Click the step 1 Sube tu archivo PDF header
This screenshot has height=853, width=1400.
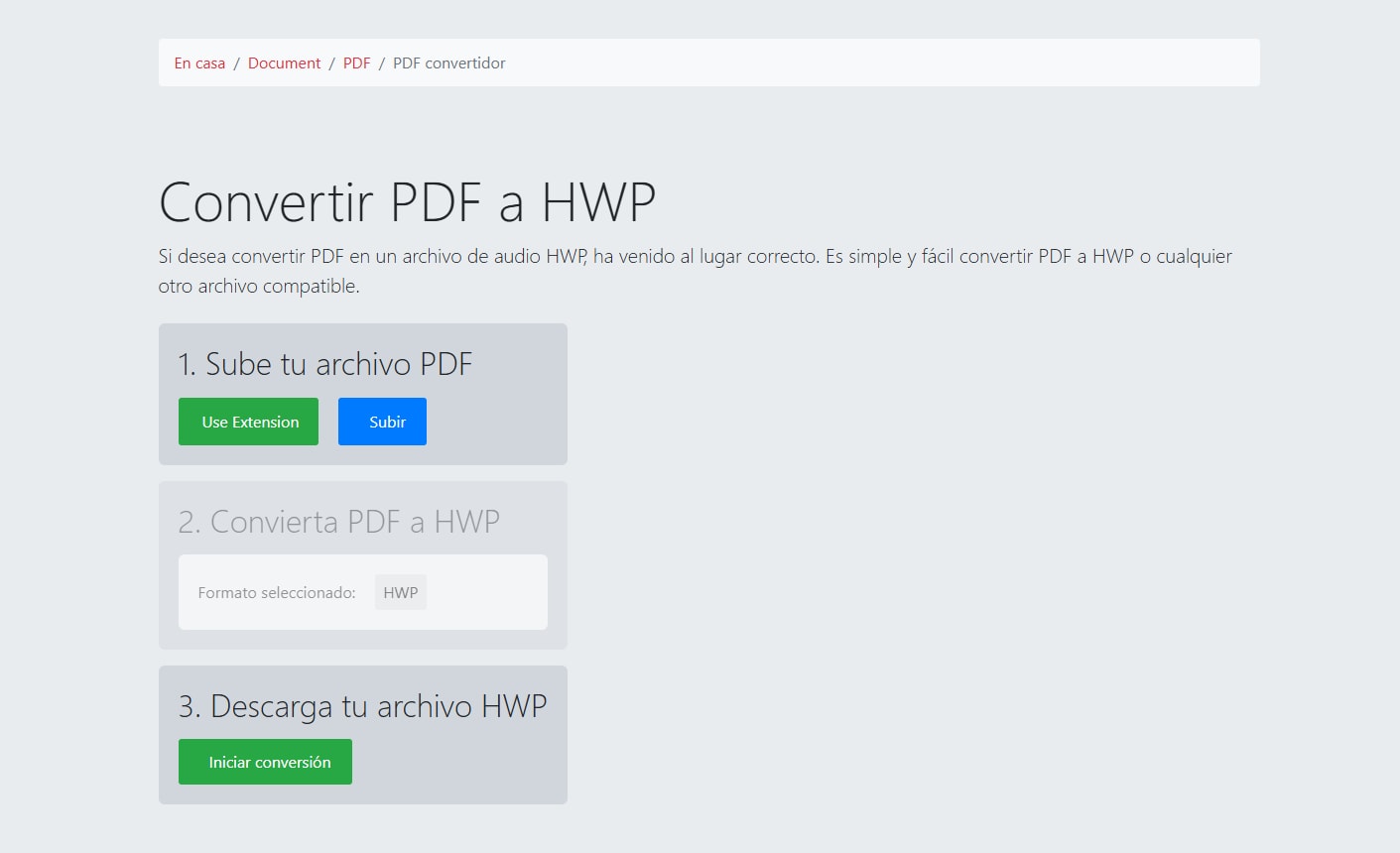[x=325, y=364]
